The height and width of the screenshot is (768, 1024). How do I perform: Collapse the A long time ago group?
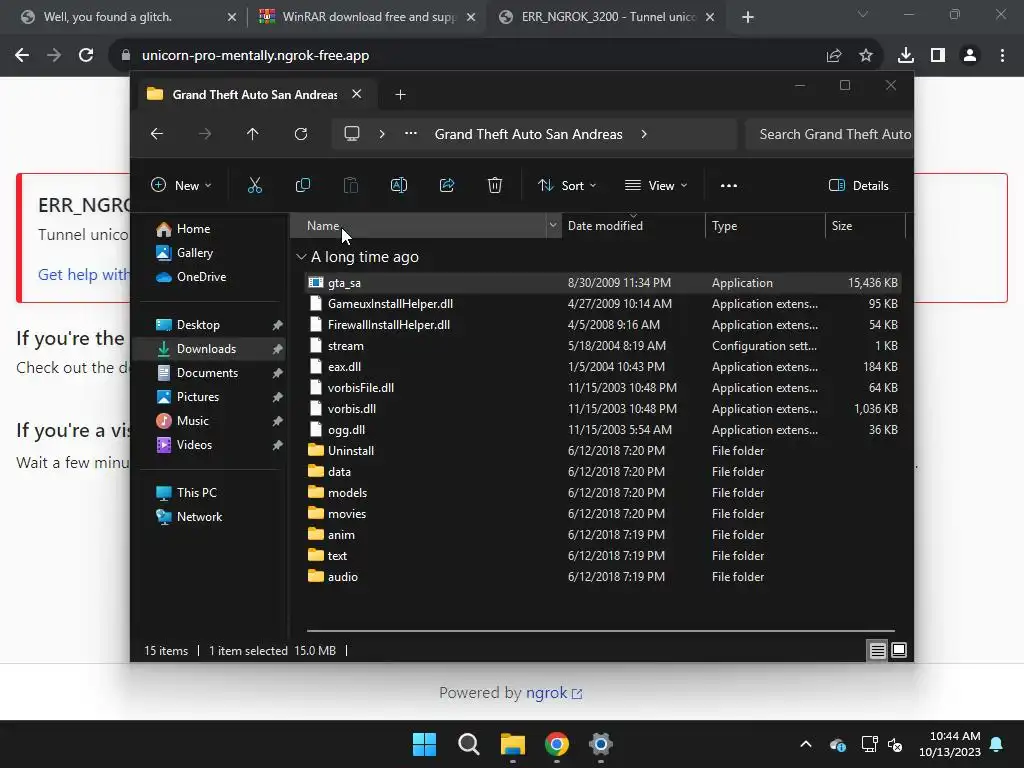pos(301,257)
